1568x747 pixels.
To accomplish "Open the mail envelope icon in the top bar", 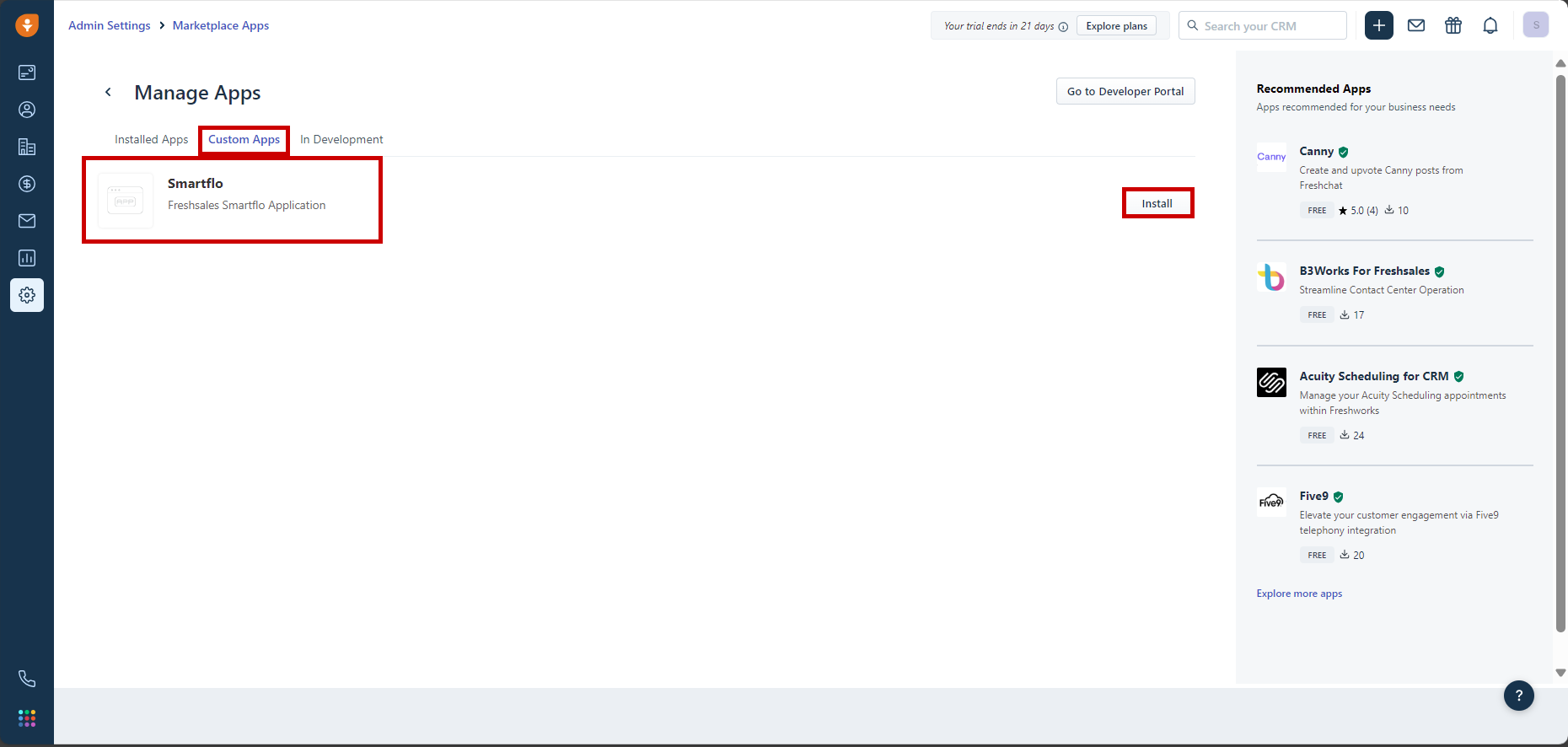I will tap(1416, 25).
